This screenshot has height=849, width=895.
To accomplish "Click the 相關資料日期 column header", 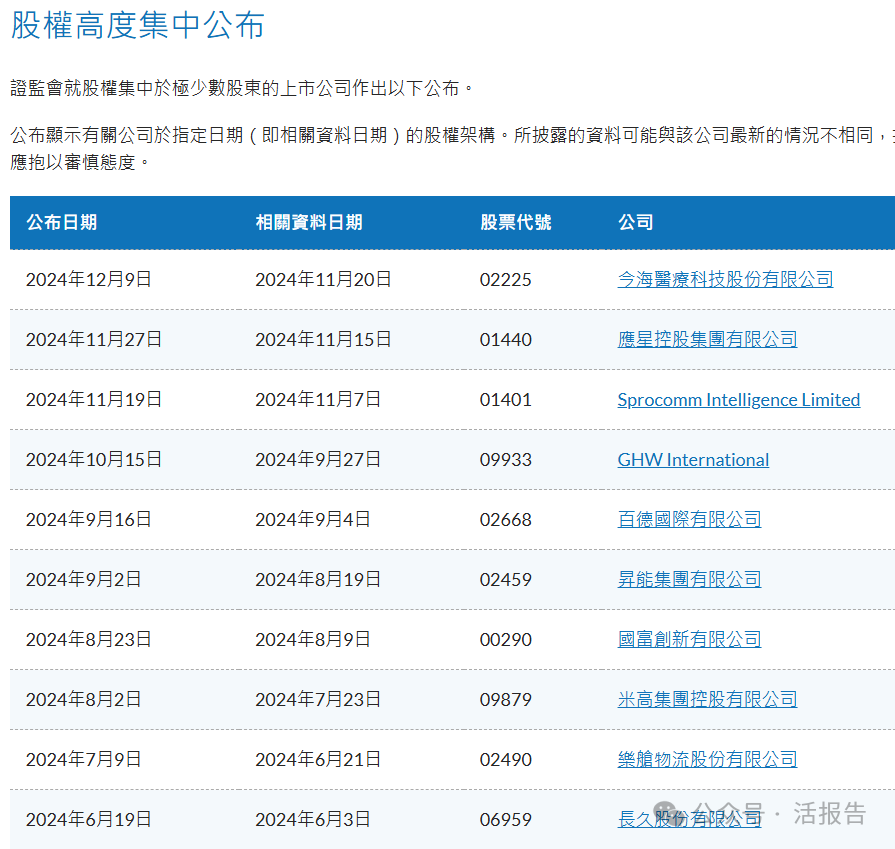I will point(309,222).
